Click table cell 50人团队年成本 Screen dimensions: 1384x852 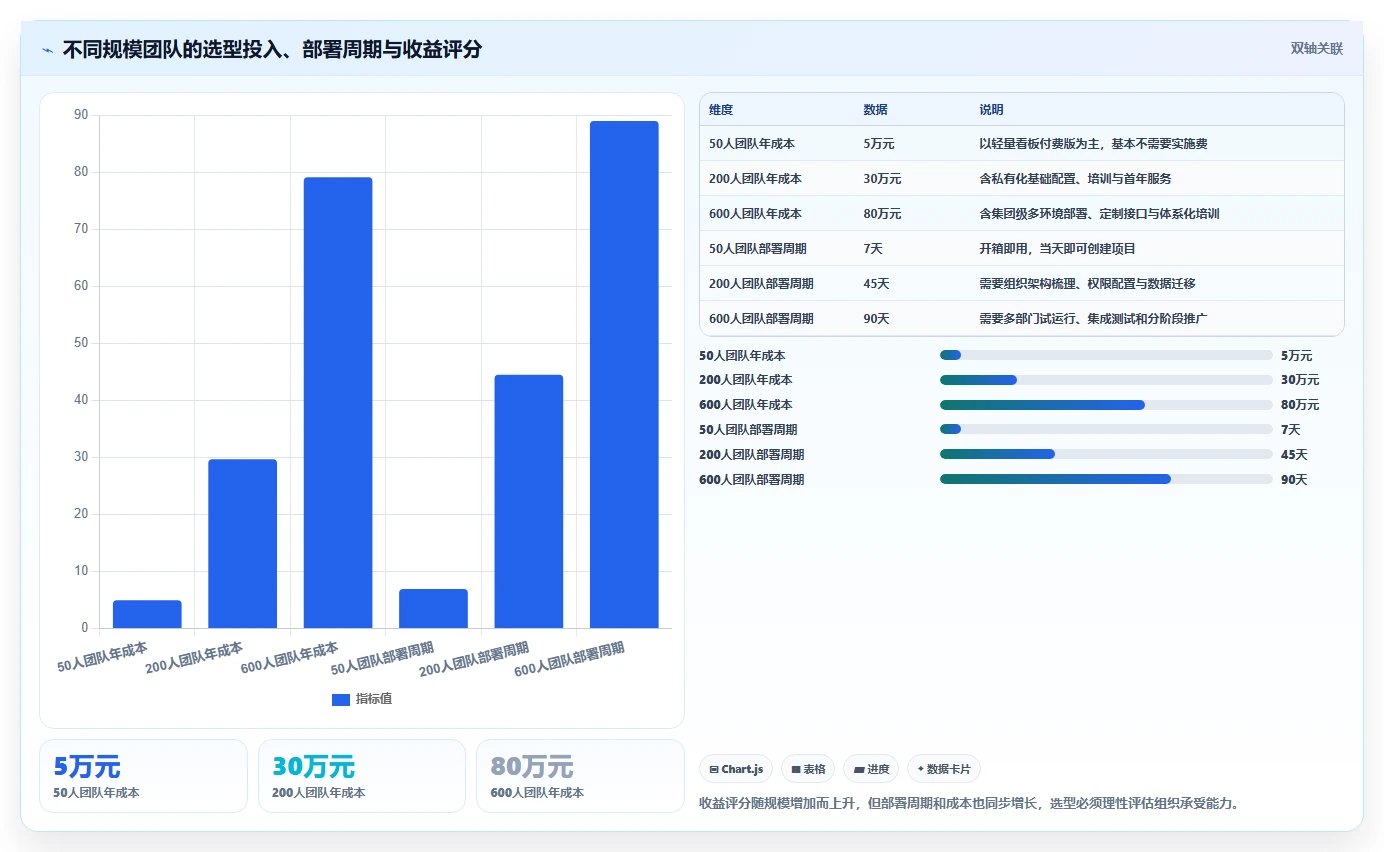click(752, 144)
